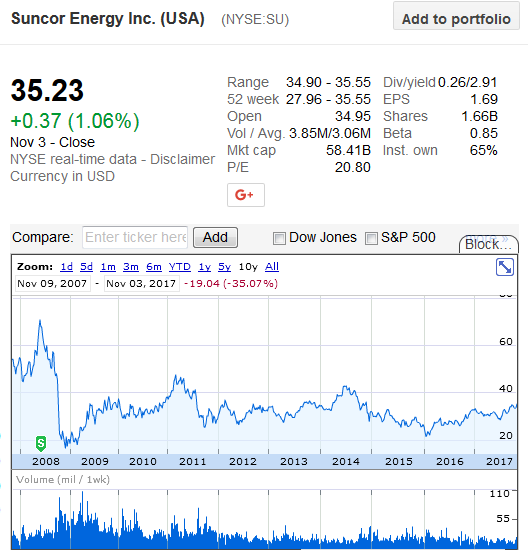
Task: Click the Google+ share icon
Action: coord(246,195)
